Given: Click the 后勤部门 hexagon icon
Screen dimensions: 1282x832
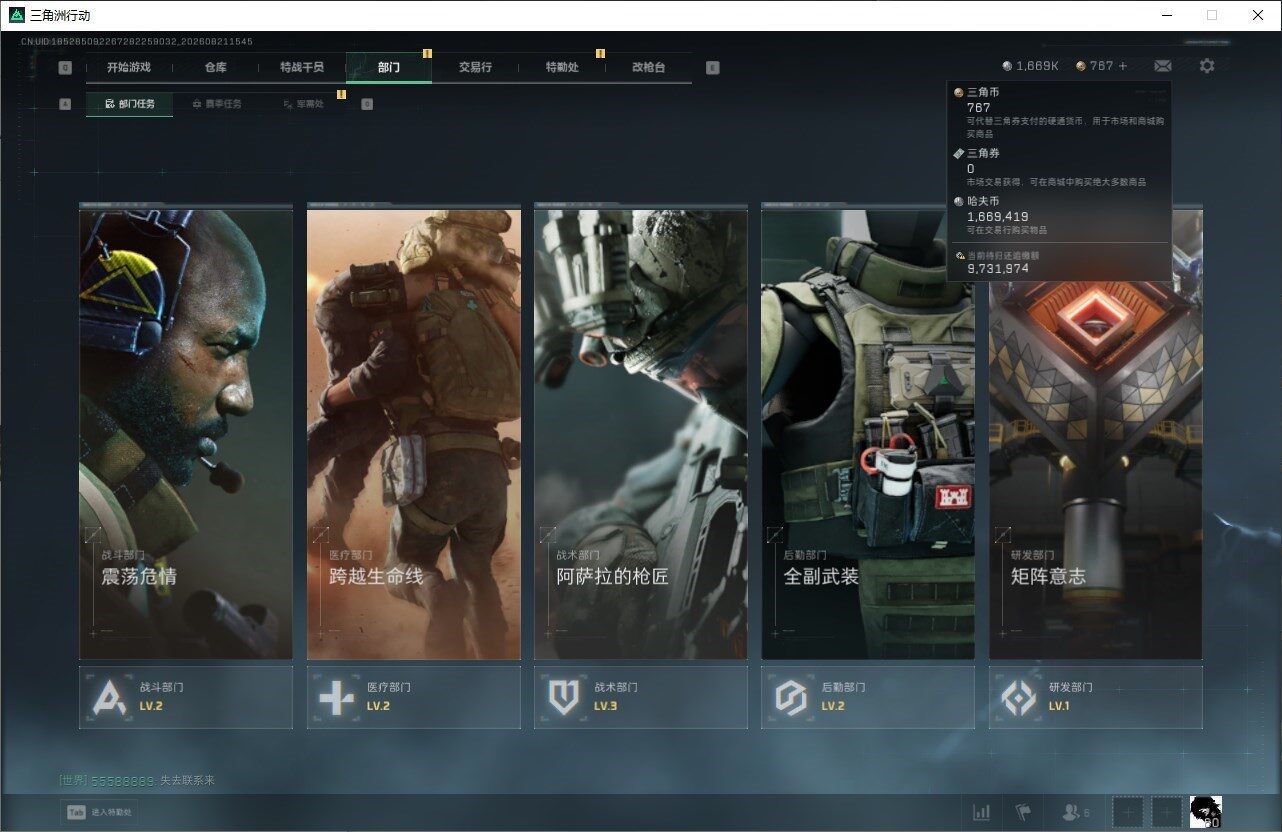Looking at the screenshot, I should pyautogui.click(x=791, y=697).
